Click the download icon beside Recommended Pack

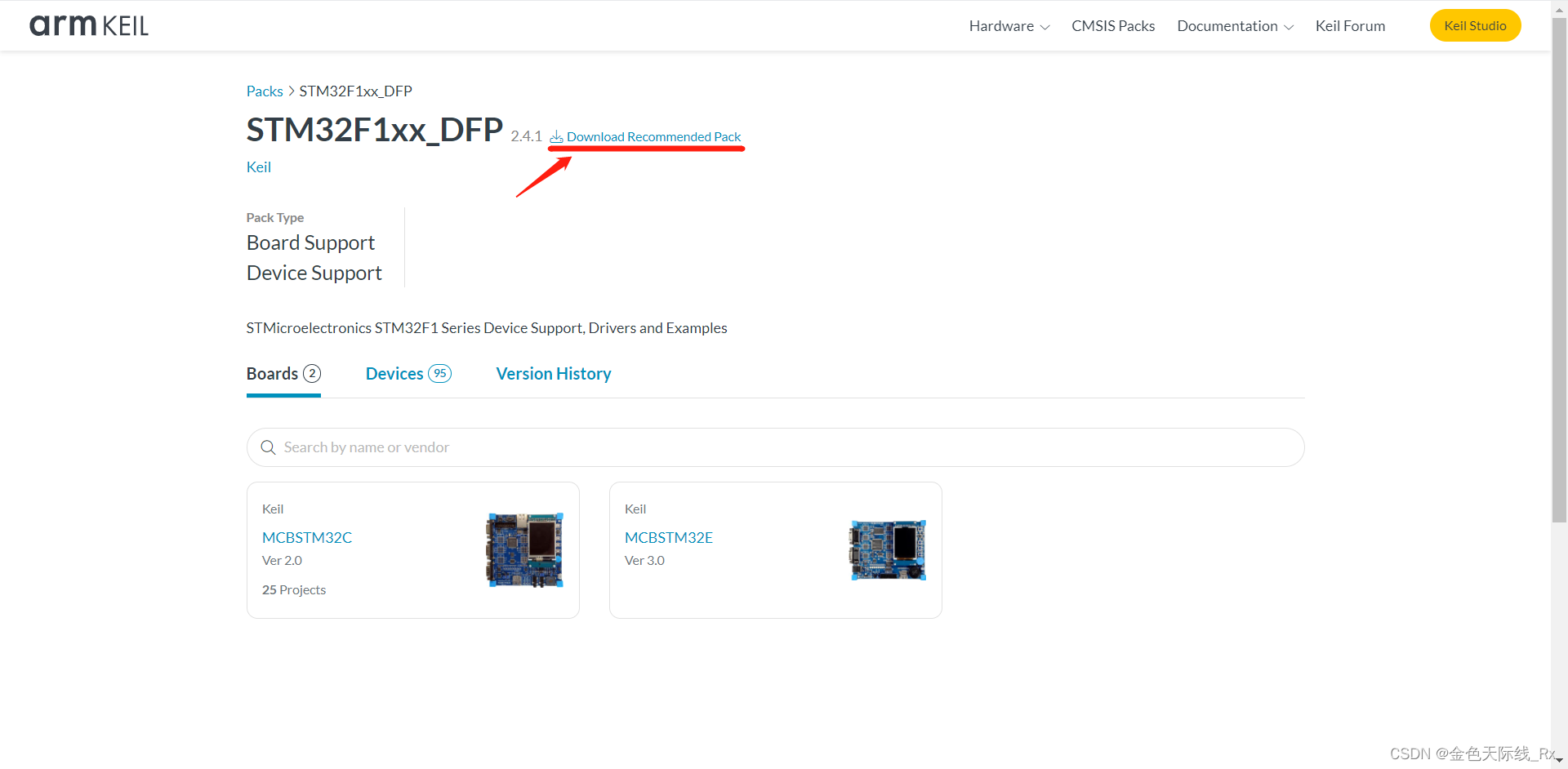[556, 136]
